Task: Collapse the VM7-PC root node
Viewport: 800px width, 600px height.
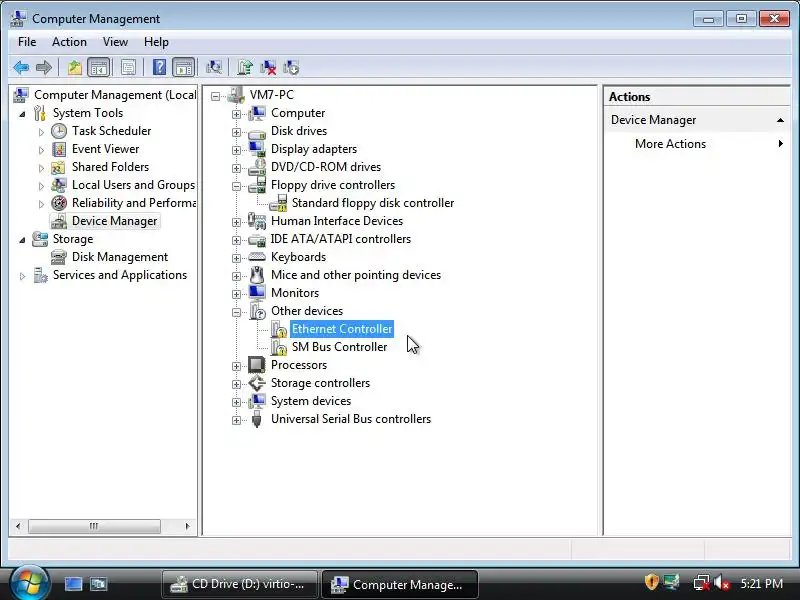Action: point(215,96)
